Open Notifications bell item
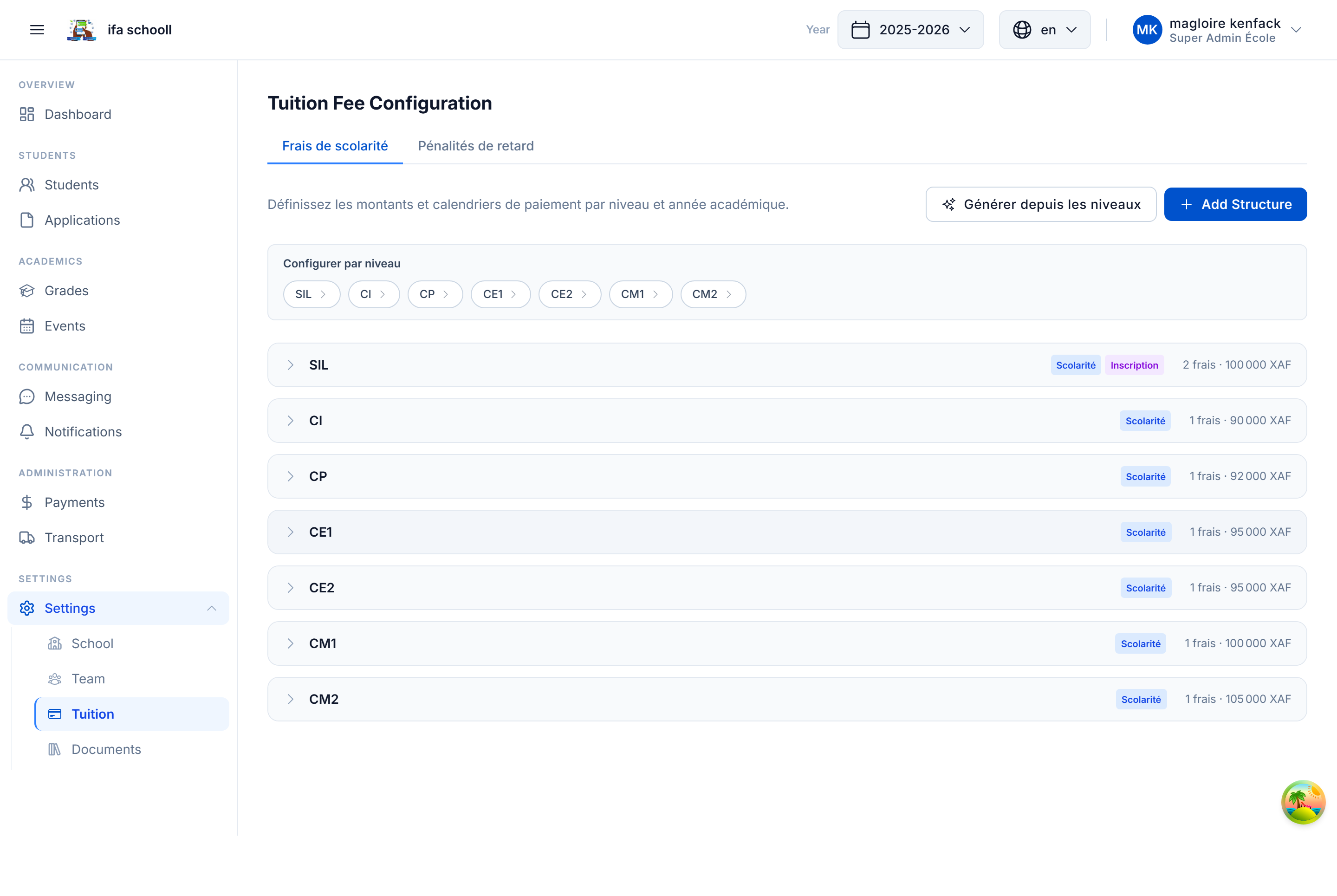The width and height of the screenshot is (1337, 896). pyautogui.click(x=83, y=432)
